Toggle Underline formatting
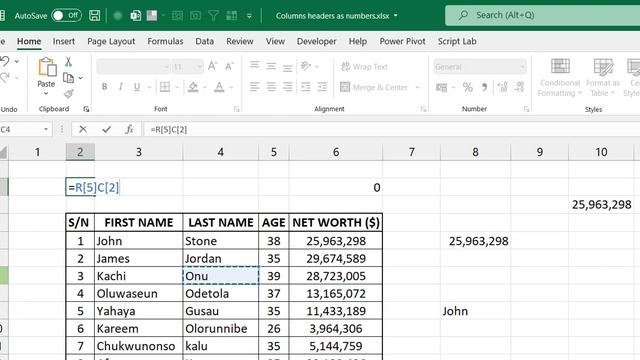The width and height of the screenshot is (640, 360). tap(137, 87)
